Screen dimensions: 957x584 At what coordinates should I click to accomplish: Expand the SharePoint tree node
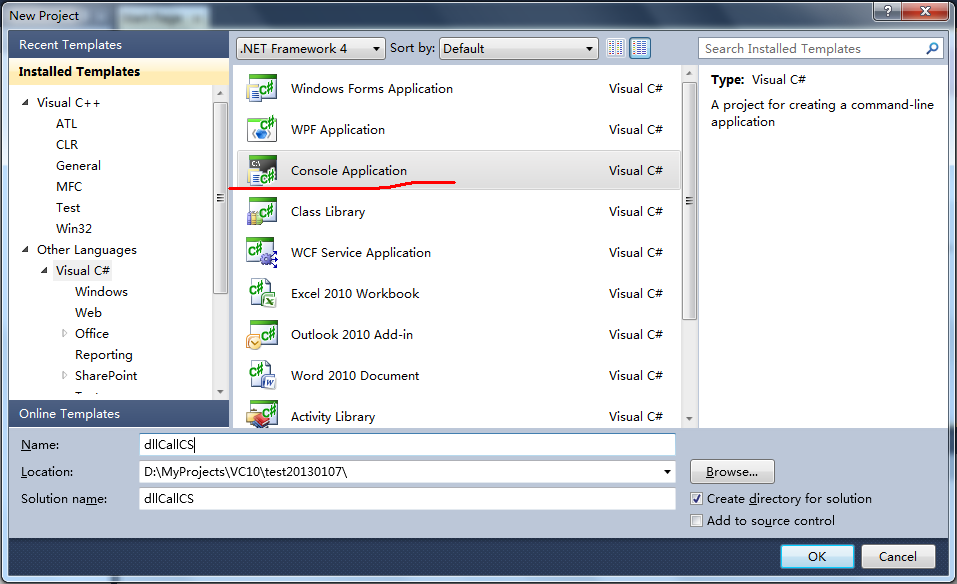64,375
